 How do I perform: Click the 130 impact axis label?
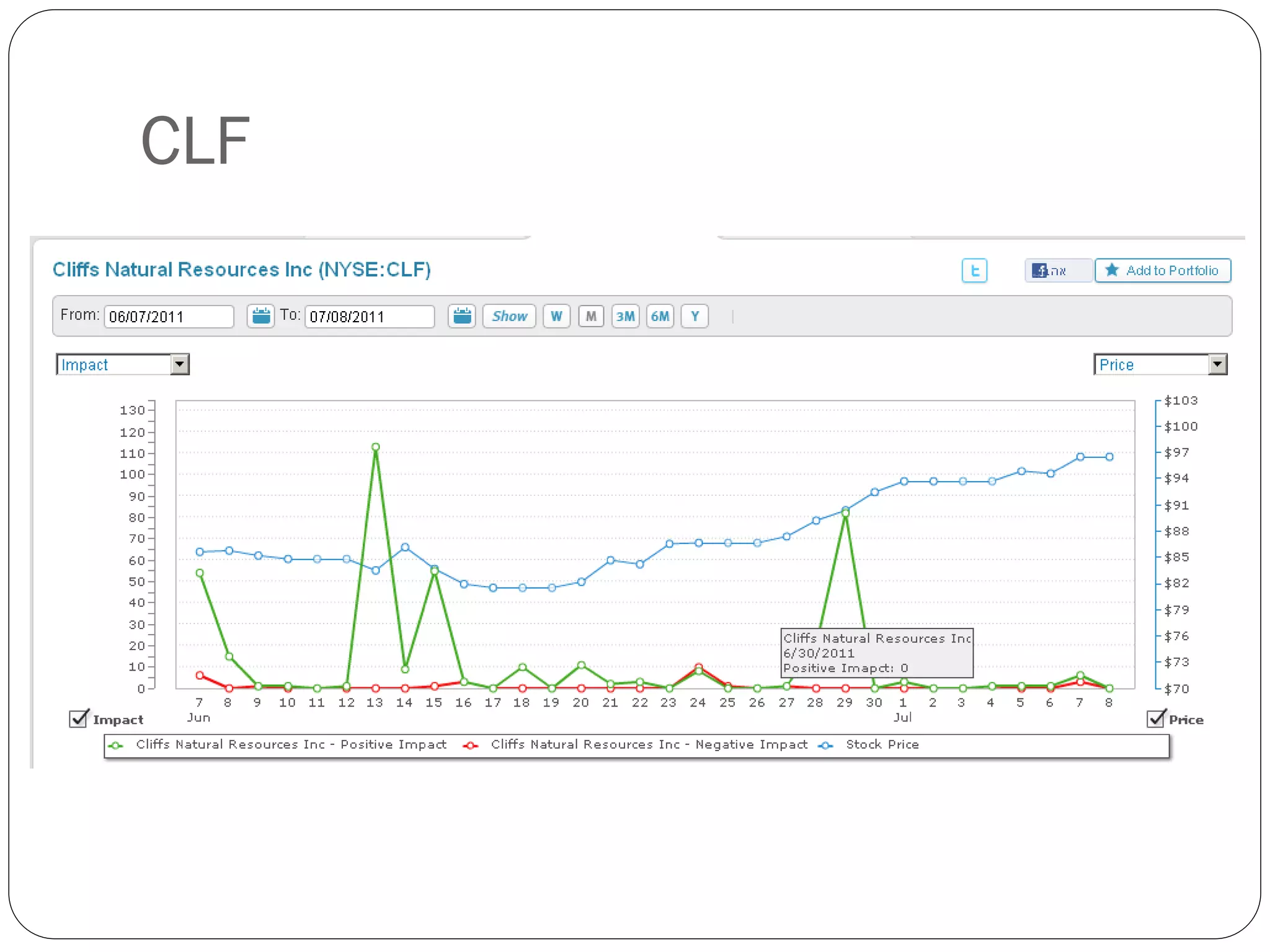[132, 410]
